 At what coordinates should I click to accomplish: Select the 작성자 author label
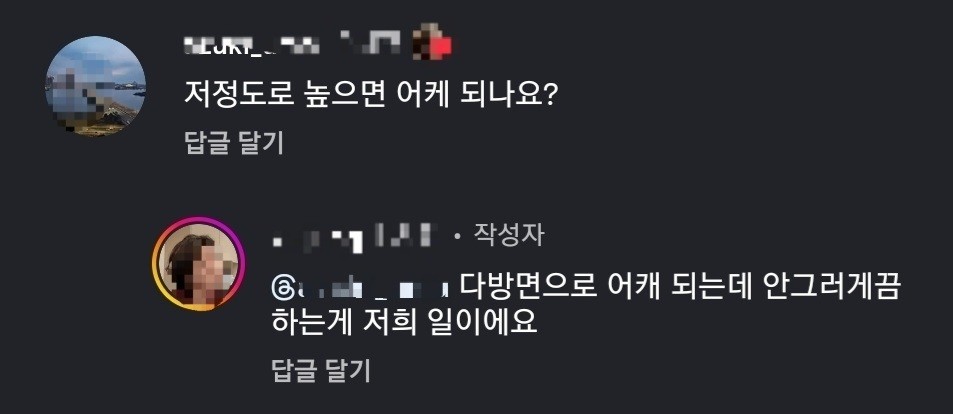click(x=508, y=235)
